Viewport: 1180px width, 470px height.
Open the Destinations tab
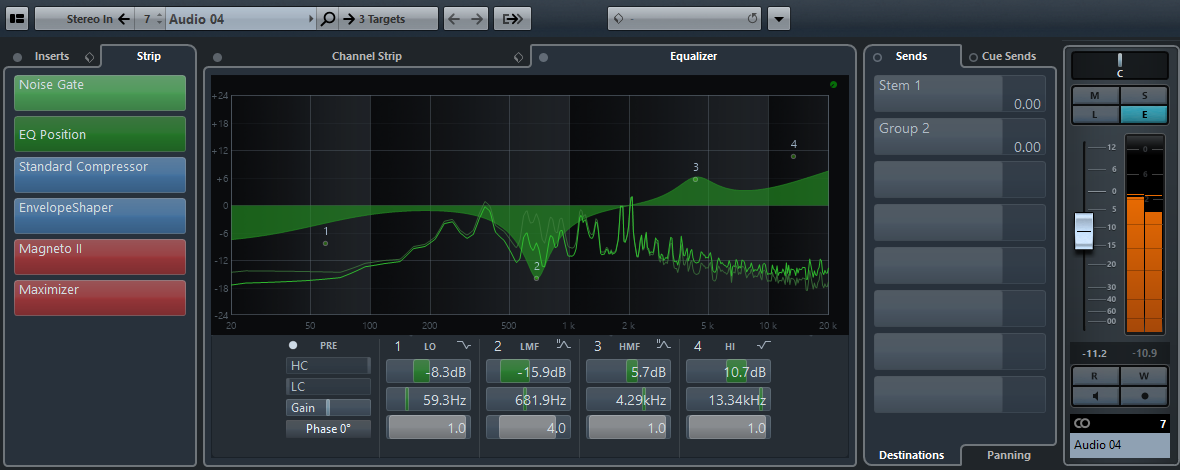pos(911,455)
